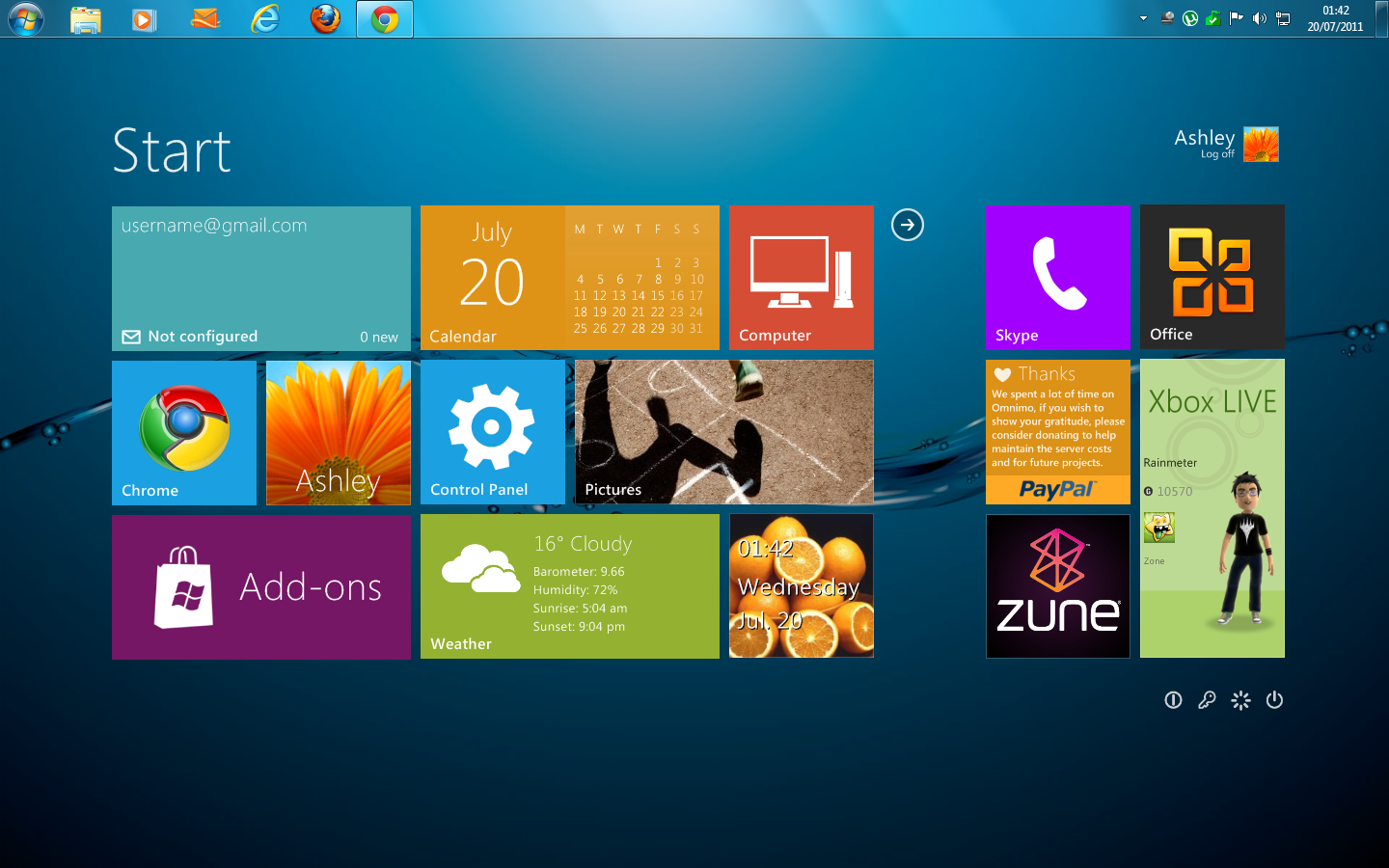This screenshot has width=1389, height=868.
Task: Open the network connection tray icon
Action: pyautogui.click(x=1283, y=18)
